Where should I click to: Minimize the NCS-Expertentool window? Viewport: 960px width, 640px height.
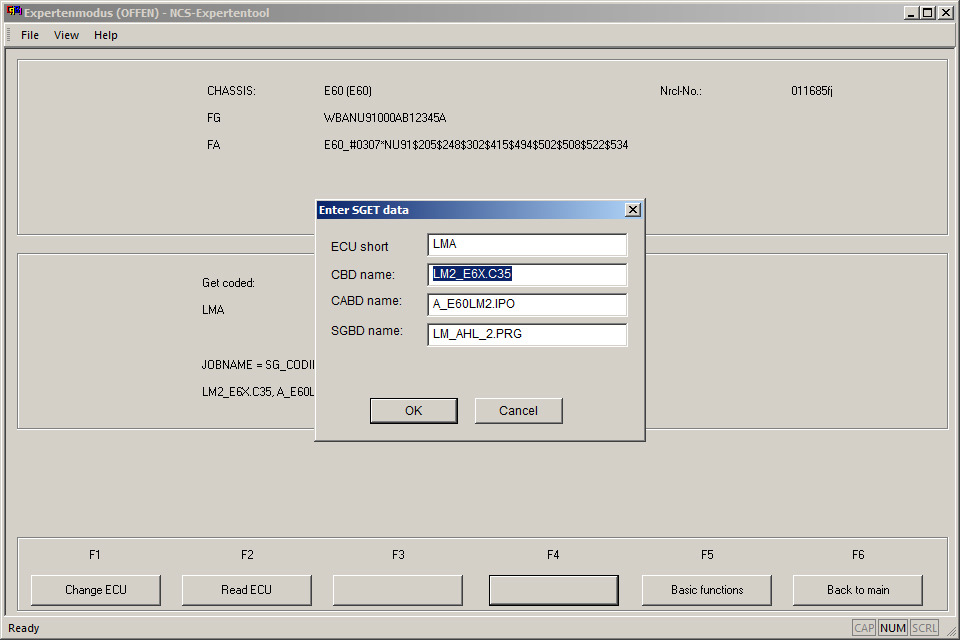pyautogui.click(x=911, y=12)
